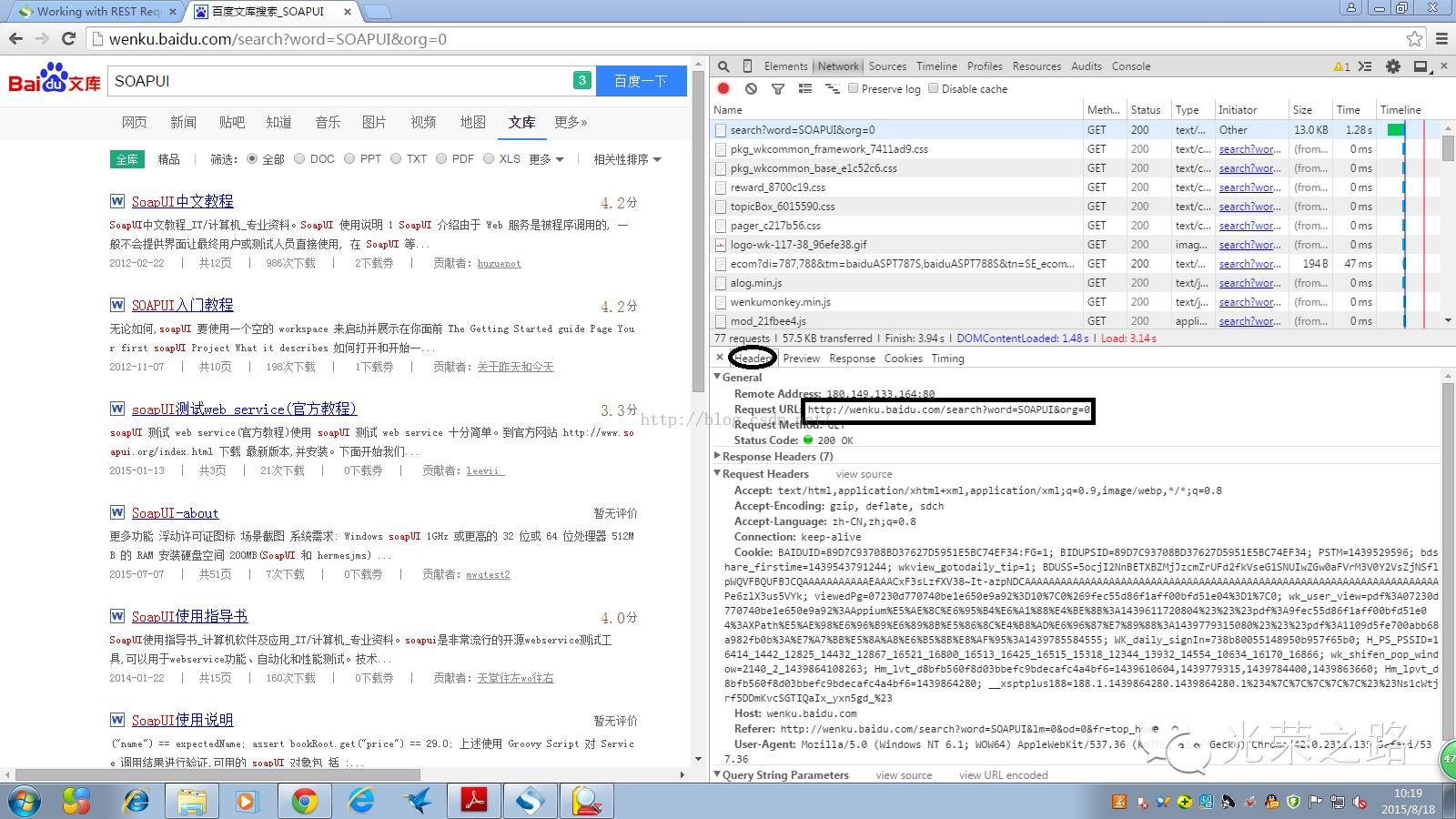Select the PPT filter radio button

(349, 158)
